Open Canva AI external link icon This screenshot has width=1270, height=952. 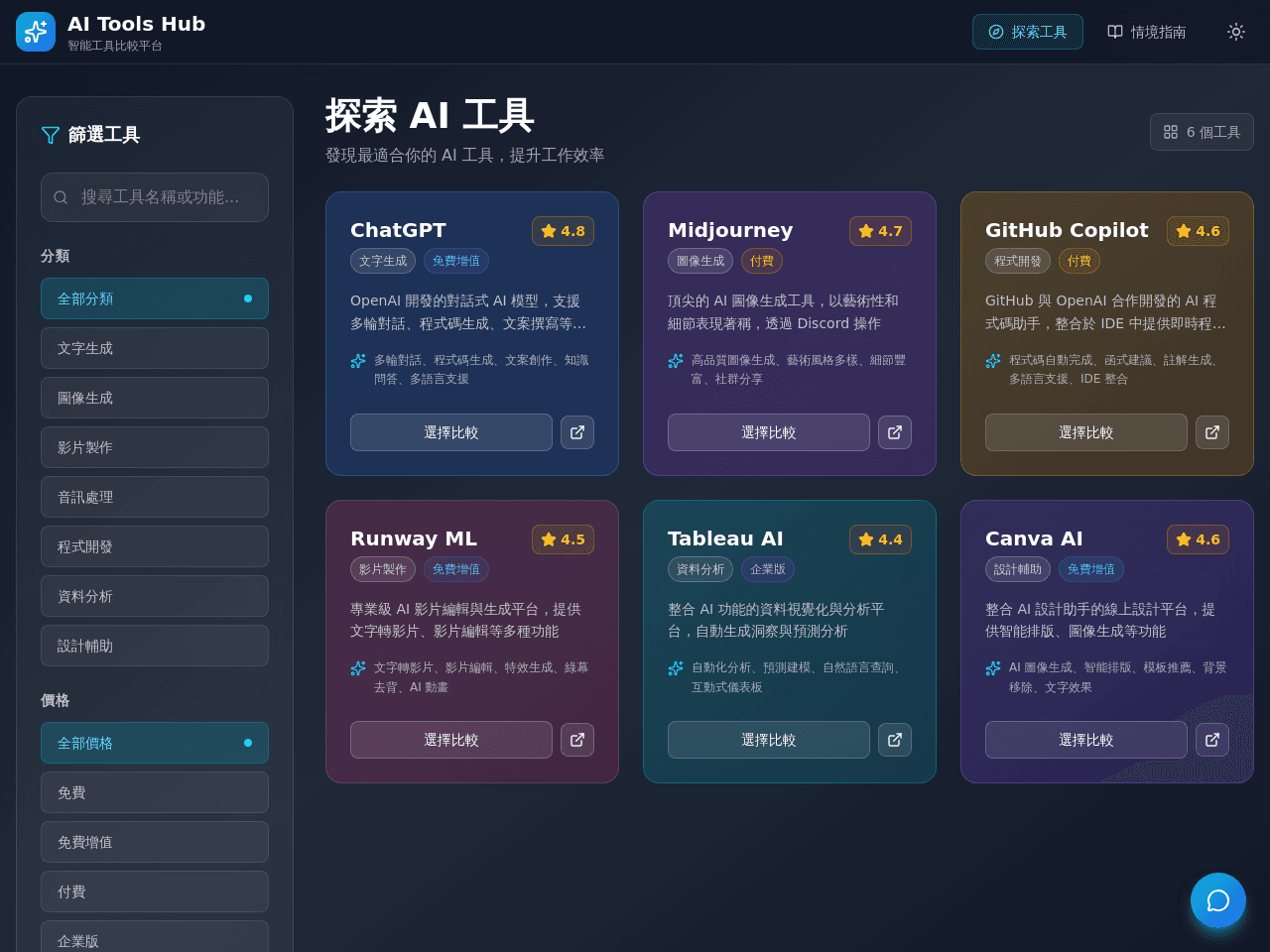click(x=1212, y=740)
